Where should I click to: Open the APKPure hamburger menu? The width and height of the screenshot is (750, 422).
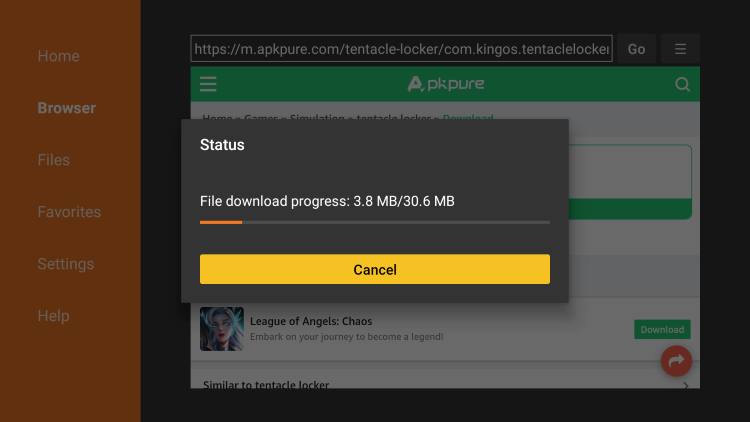click(x=208, y=84)
